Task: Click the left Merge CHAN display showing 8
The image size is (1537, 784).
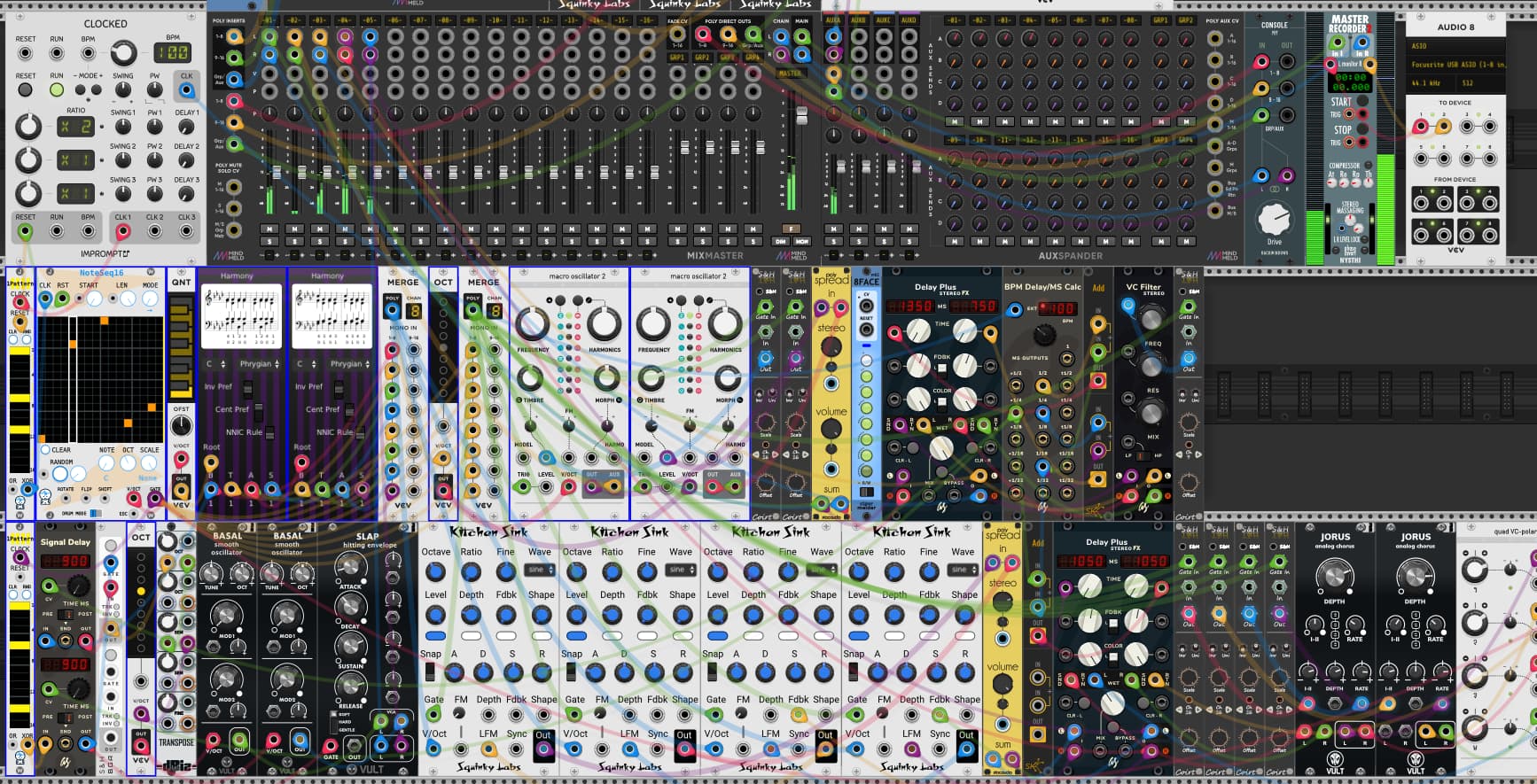Action: (x=413, y=311)
